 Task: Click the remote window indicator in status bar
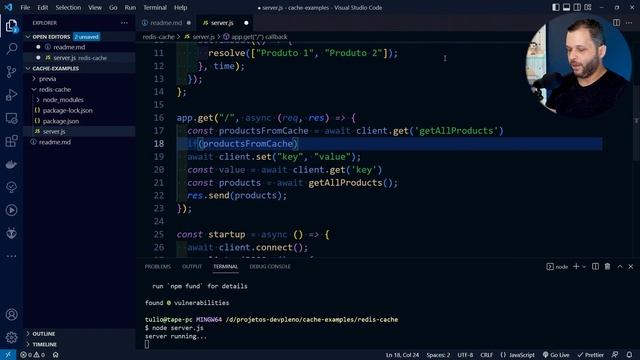tap(8, 355)
